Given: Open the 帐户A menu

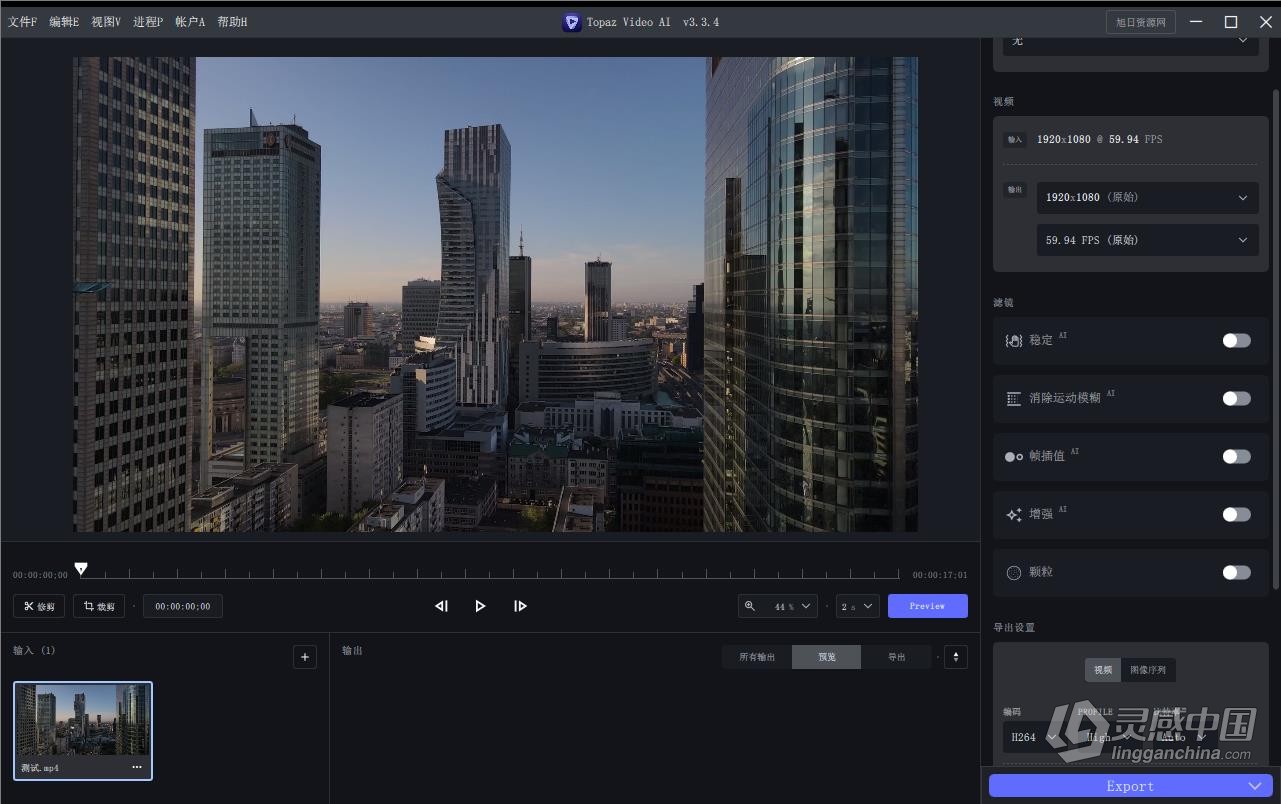Looking at the screenshot, I should click(x=190, y=22).
